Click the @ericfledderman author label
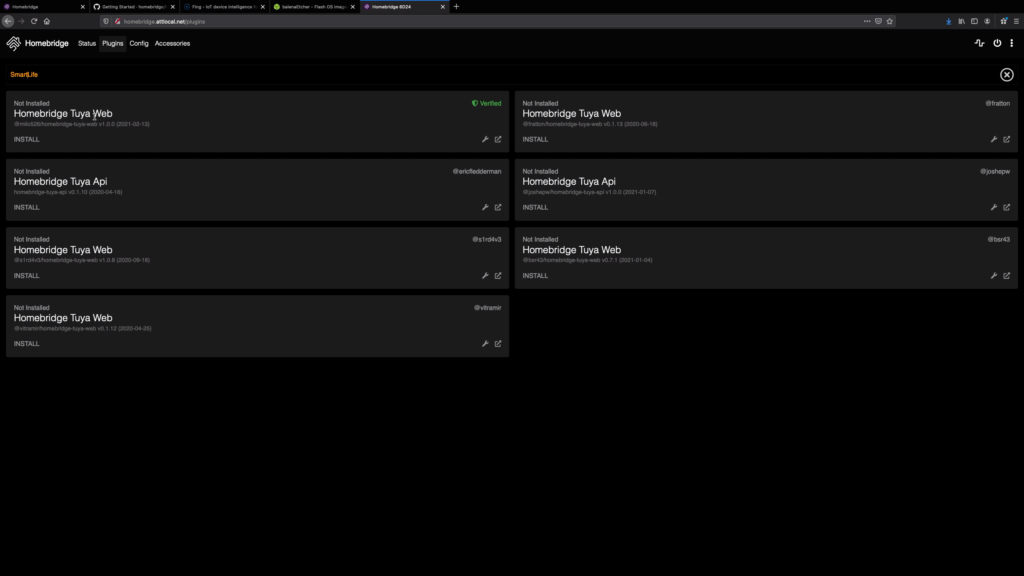This screenshot has width=1024, height=576. 477,171
